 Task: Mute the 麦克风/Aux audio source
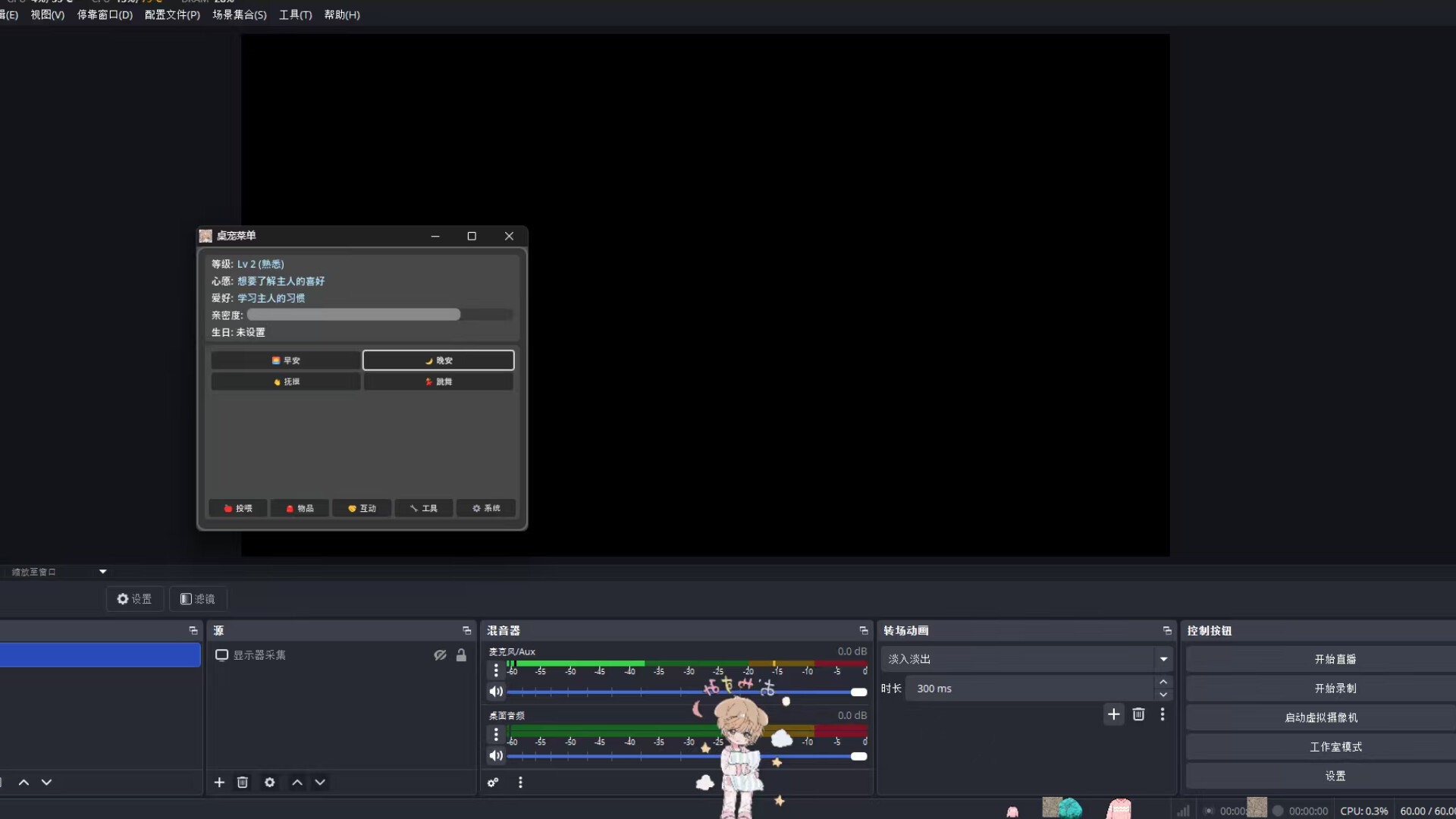click(496, 691)
